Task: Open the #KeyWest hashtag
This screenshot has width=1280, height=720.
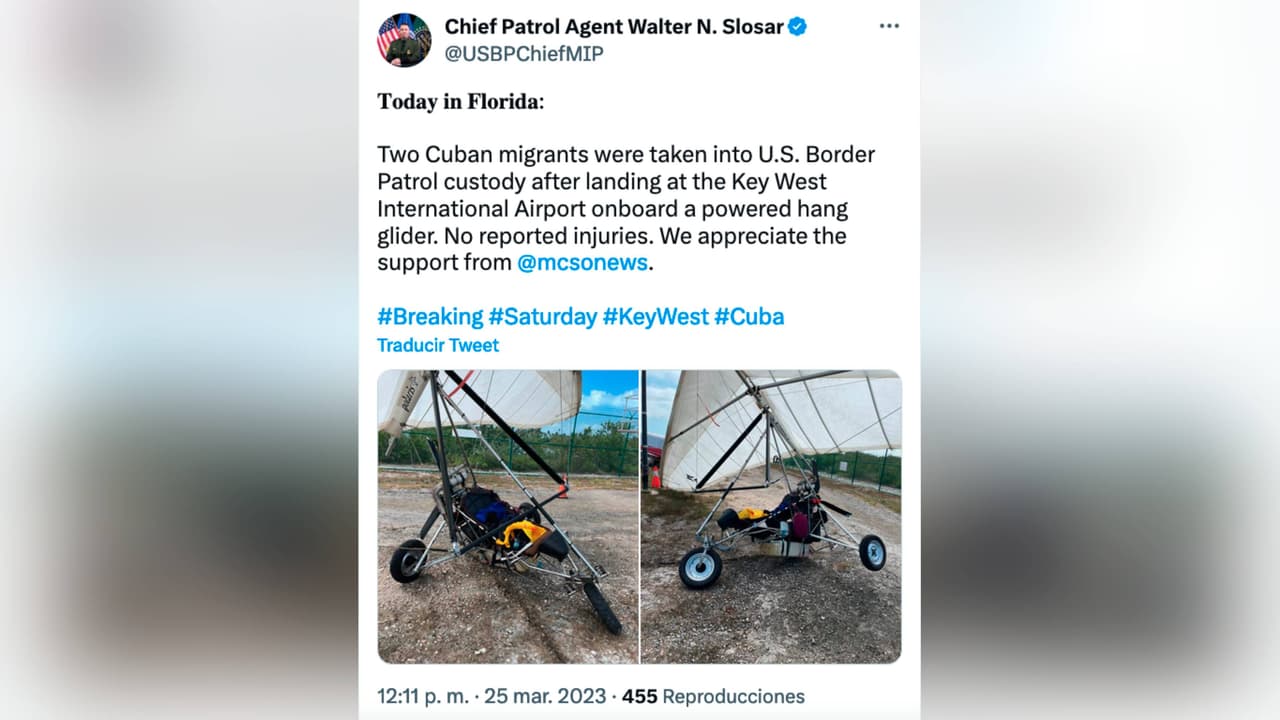Action: (655, 317)
